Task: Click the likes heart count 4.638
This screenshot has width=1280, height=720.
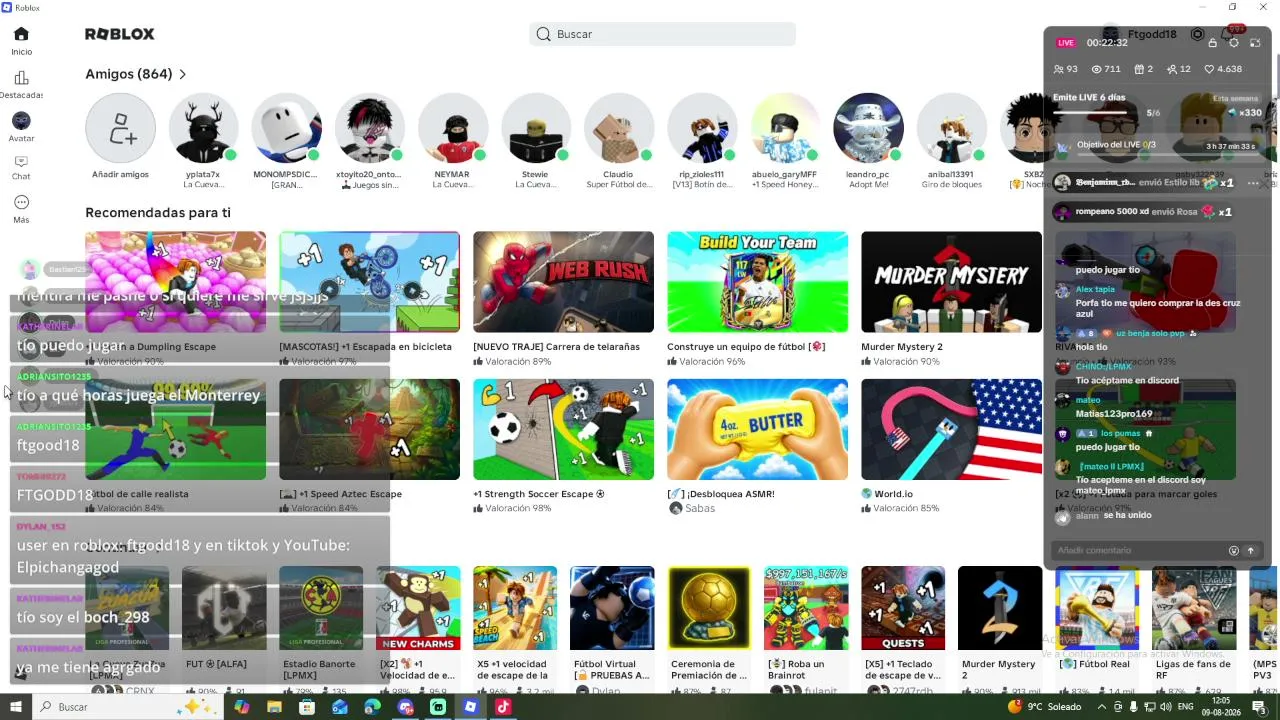Action: [x=1223, y=69]
